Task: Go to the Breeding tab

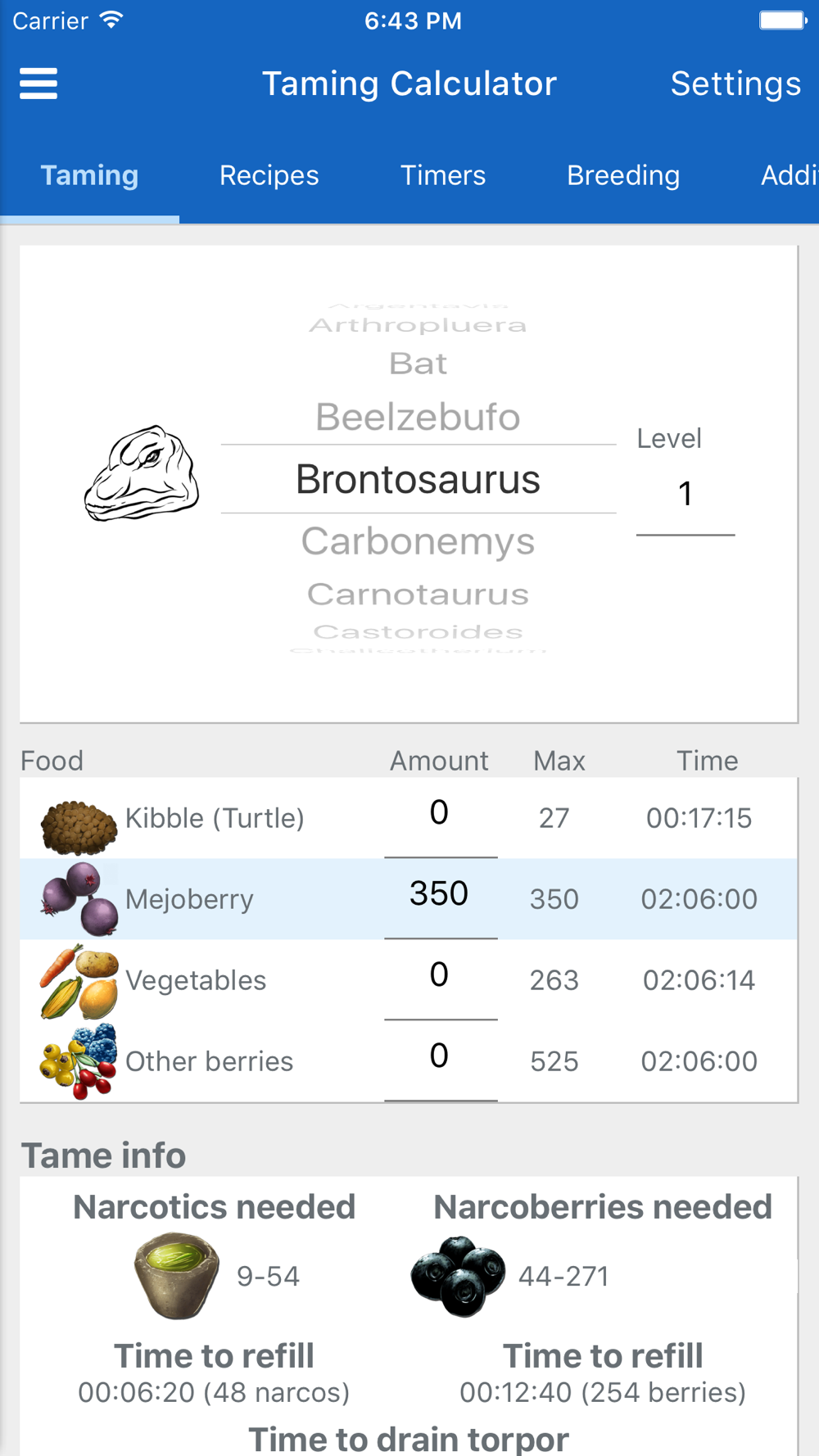Action: [622, 175]
